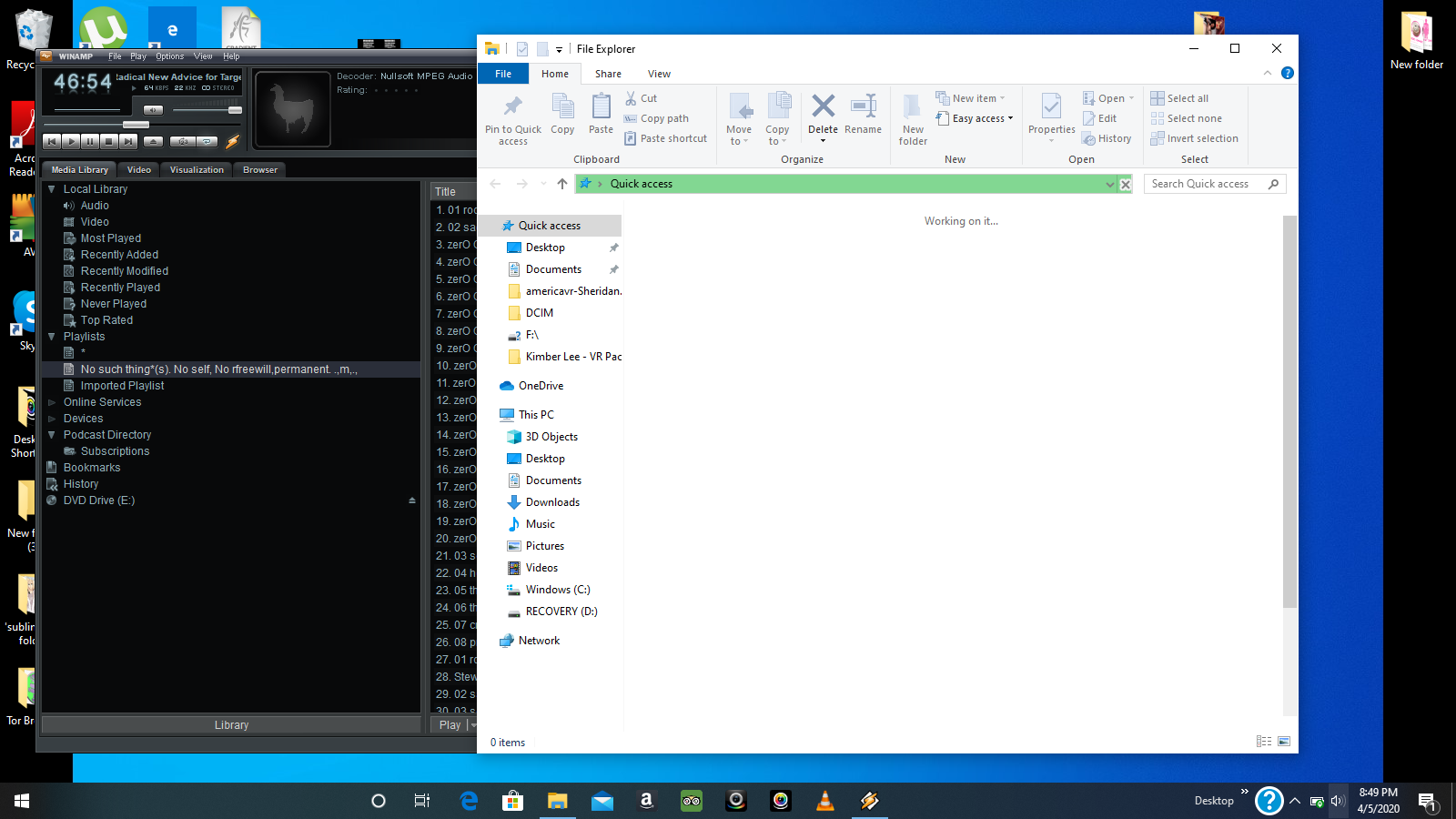This screenshot has height=819, width=1456.
Task: Toggle shuffle in Winamp
Action: (x=183, y=141)
